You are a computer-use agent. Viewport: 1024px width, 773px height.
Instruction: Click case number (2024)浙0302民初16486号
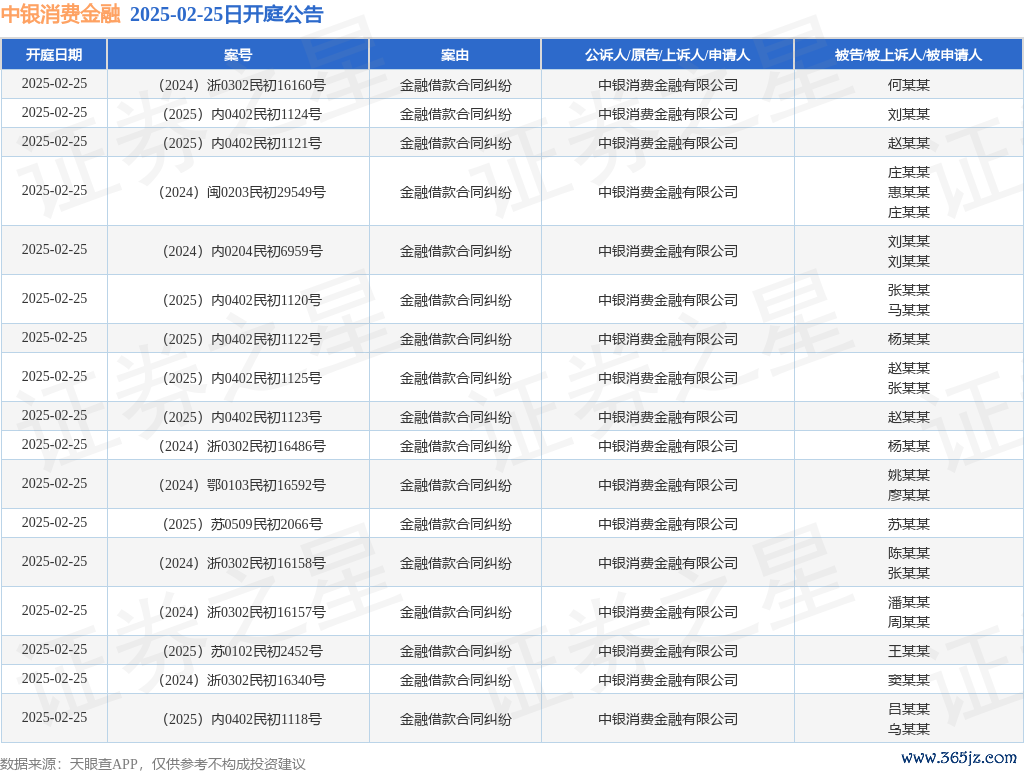[x=242, y=446]
